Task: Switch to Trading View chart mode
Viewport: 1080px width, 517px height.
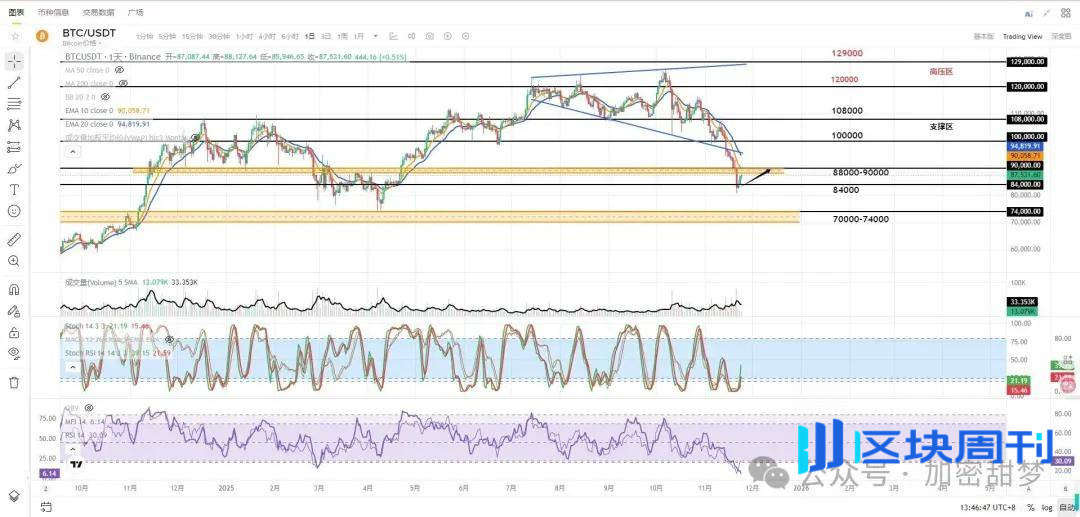Action: click(x=1022, y=36)
